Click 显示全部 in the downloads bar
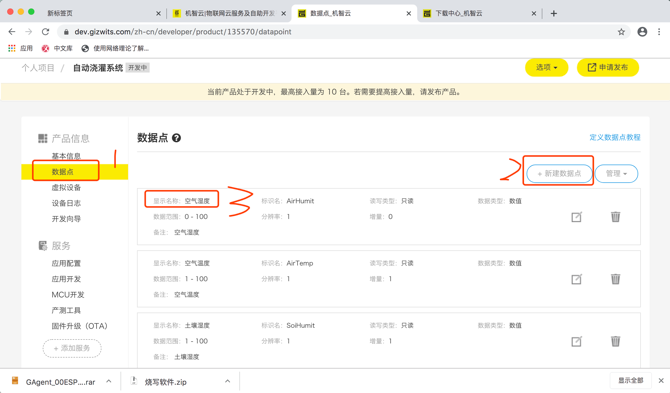670x393 pixels. click(x=631, y=380)
